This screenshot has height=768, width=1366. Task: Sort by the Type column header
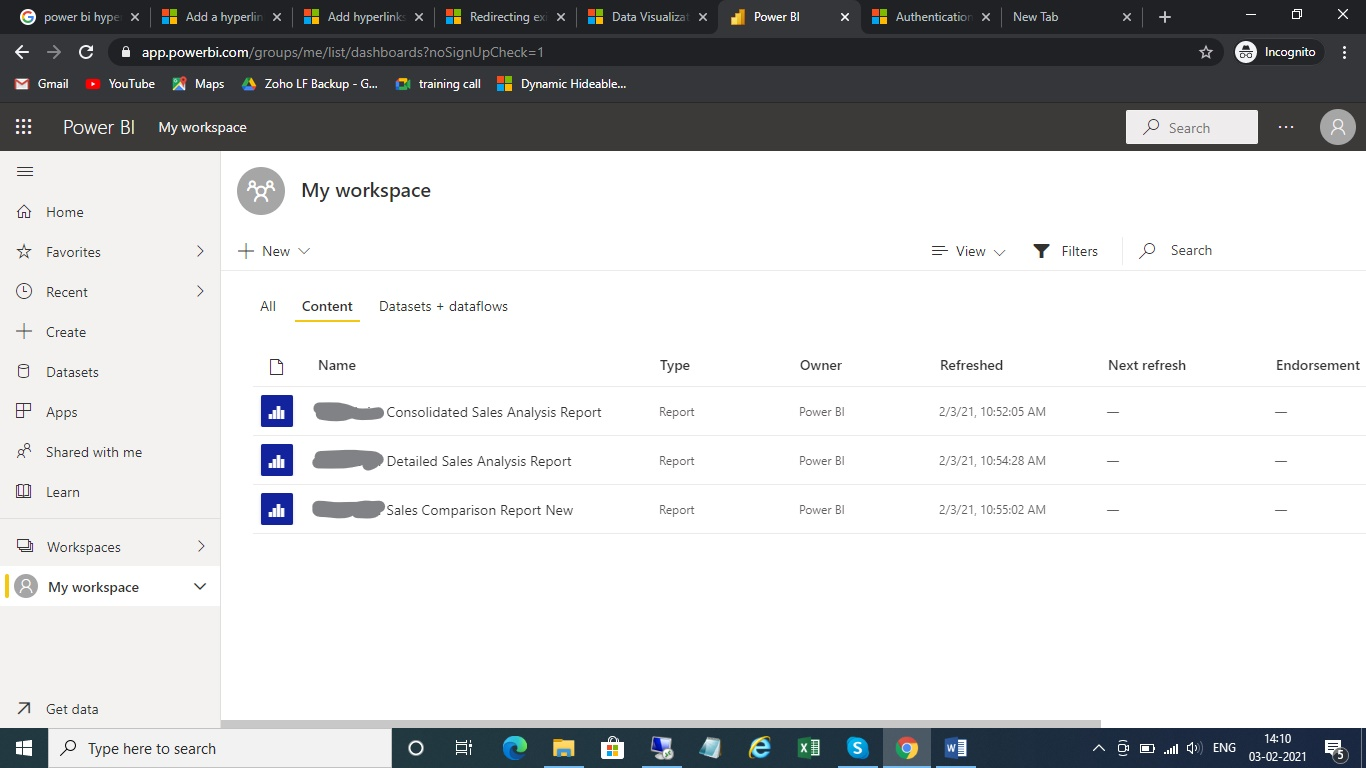(675, 365)
